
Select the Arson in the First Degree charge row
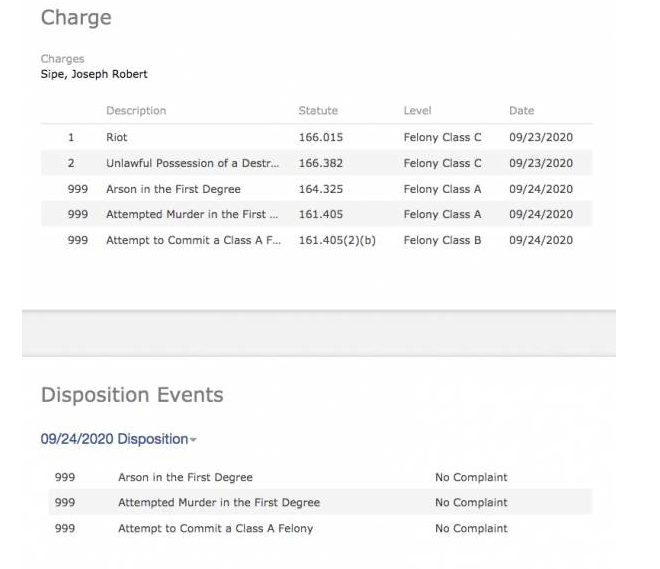317,189
